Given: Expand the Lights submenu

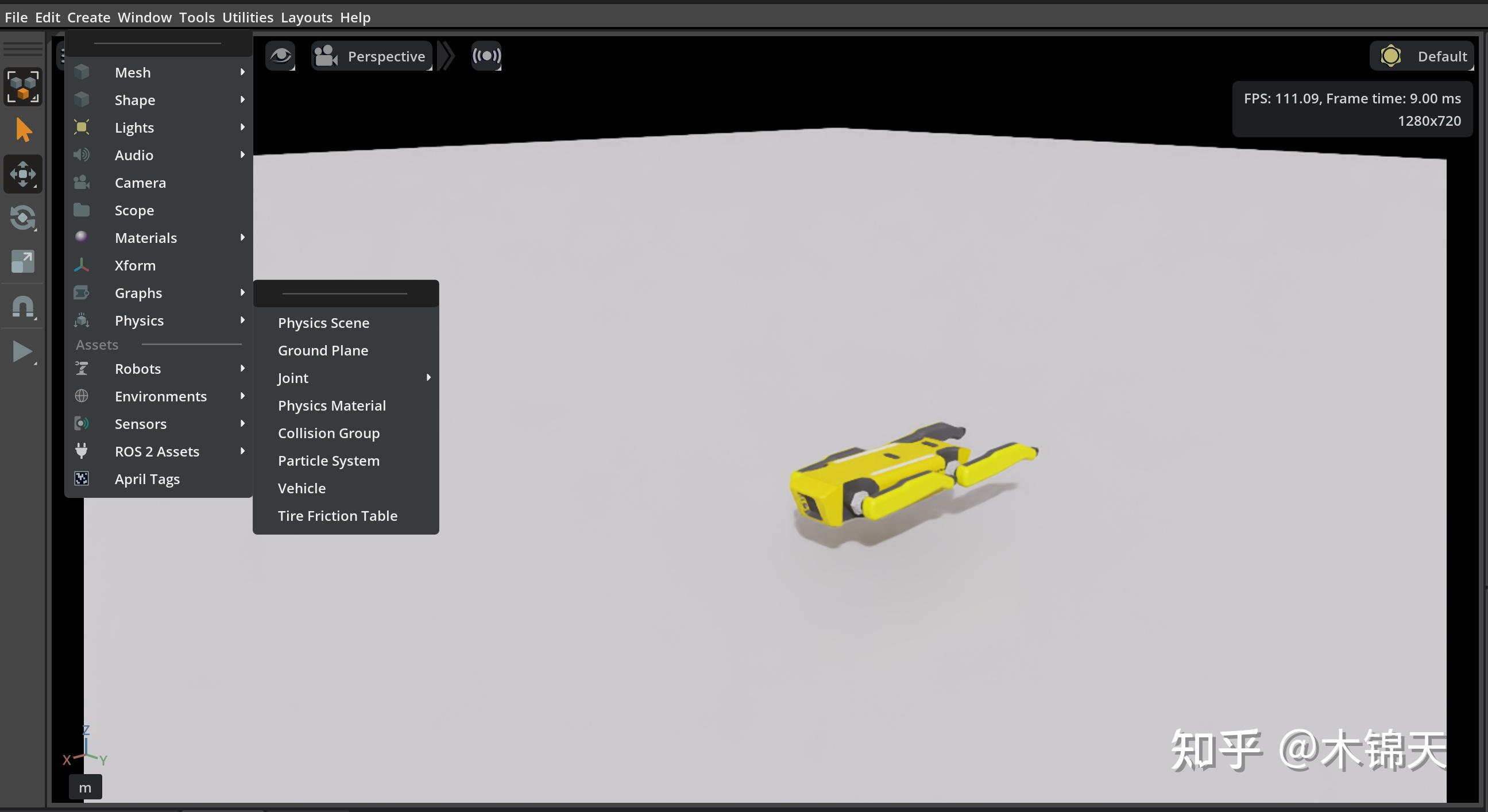Looking at the screenshot, I should coord(134,127).
